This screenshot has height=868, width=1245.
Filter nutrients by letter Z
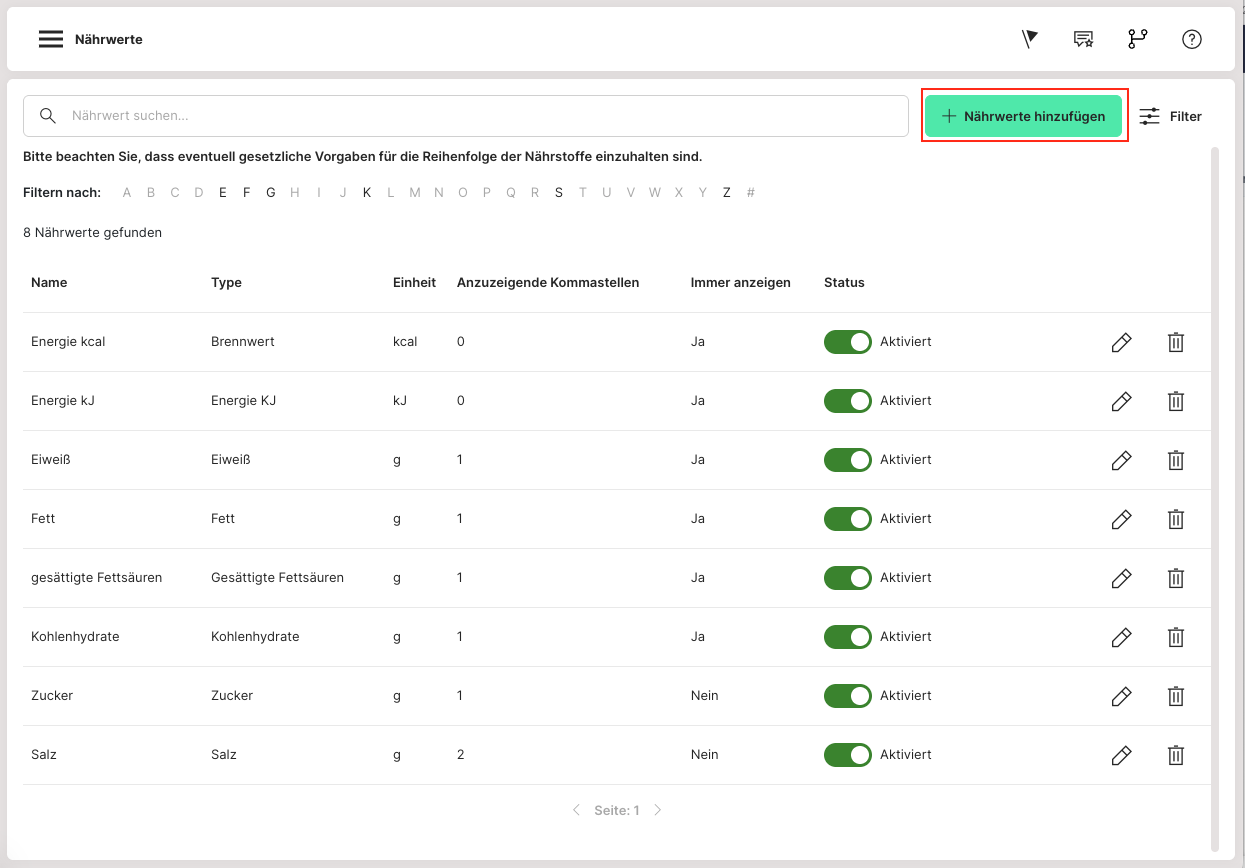(727, 193)
